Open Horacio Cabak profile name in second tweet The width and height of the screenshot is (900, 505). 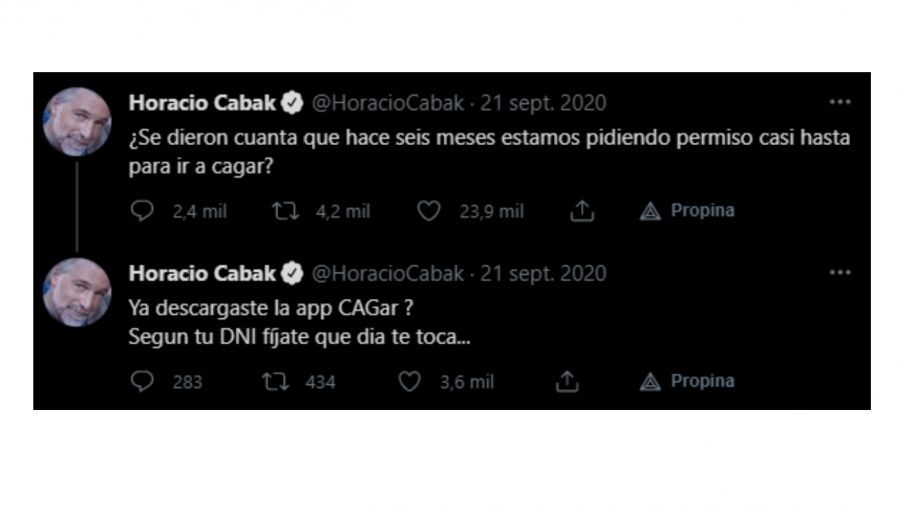[203, 273]
